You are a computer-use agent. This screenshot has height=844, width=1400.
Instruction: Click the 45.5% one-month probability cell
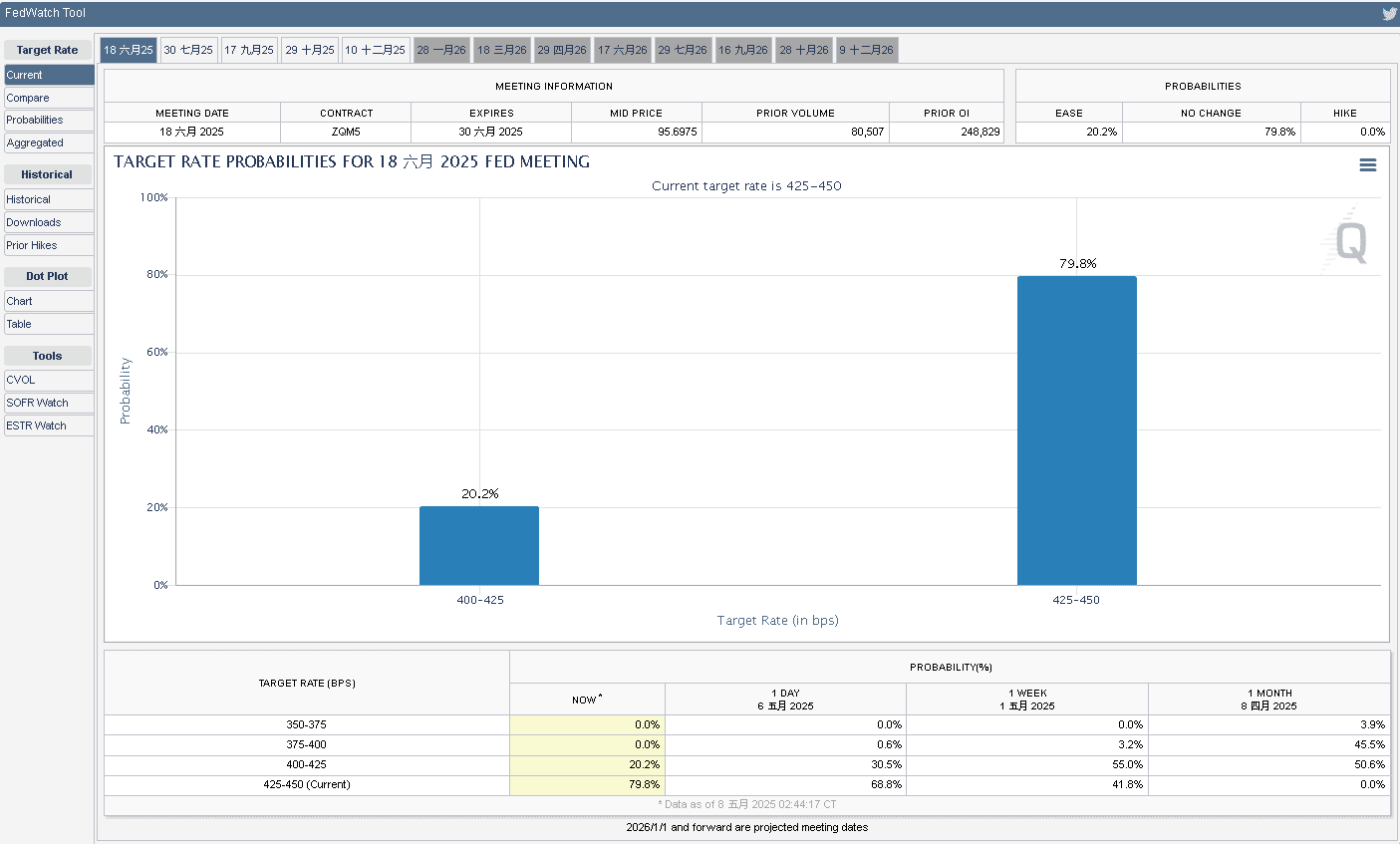[1269, 744]
